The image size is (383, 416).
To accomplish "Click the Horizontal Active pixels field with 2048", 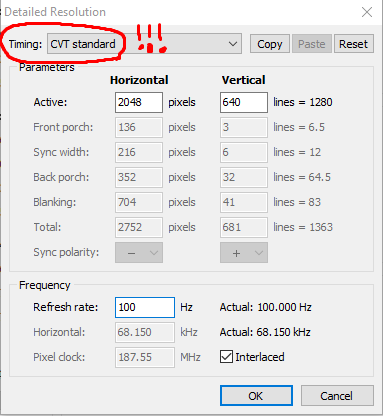I will pyautogui.click(x=139, y=102).
